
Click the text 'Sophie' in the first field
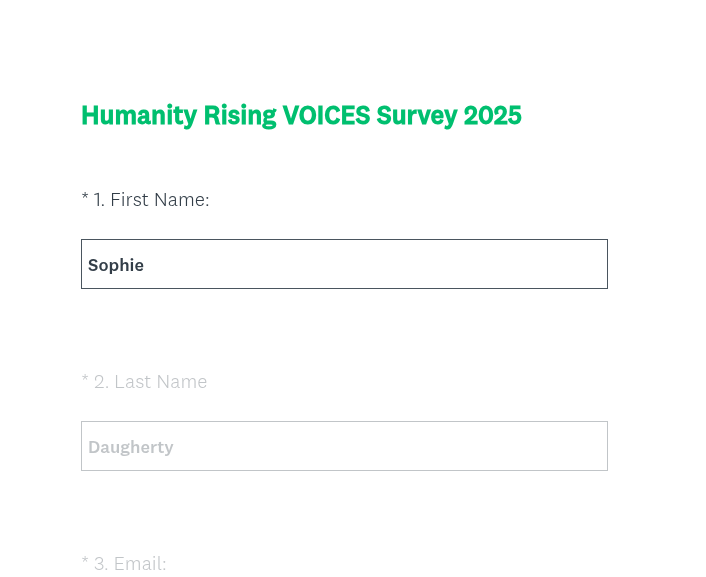(x=116, y=265)
